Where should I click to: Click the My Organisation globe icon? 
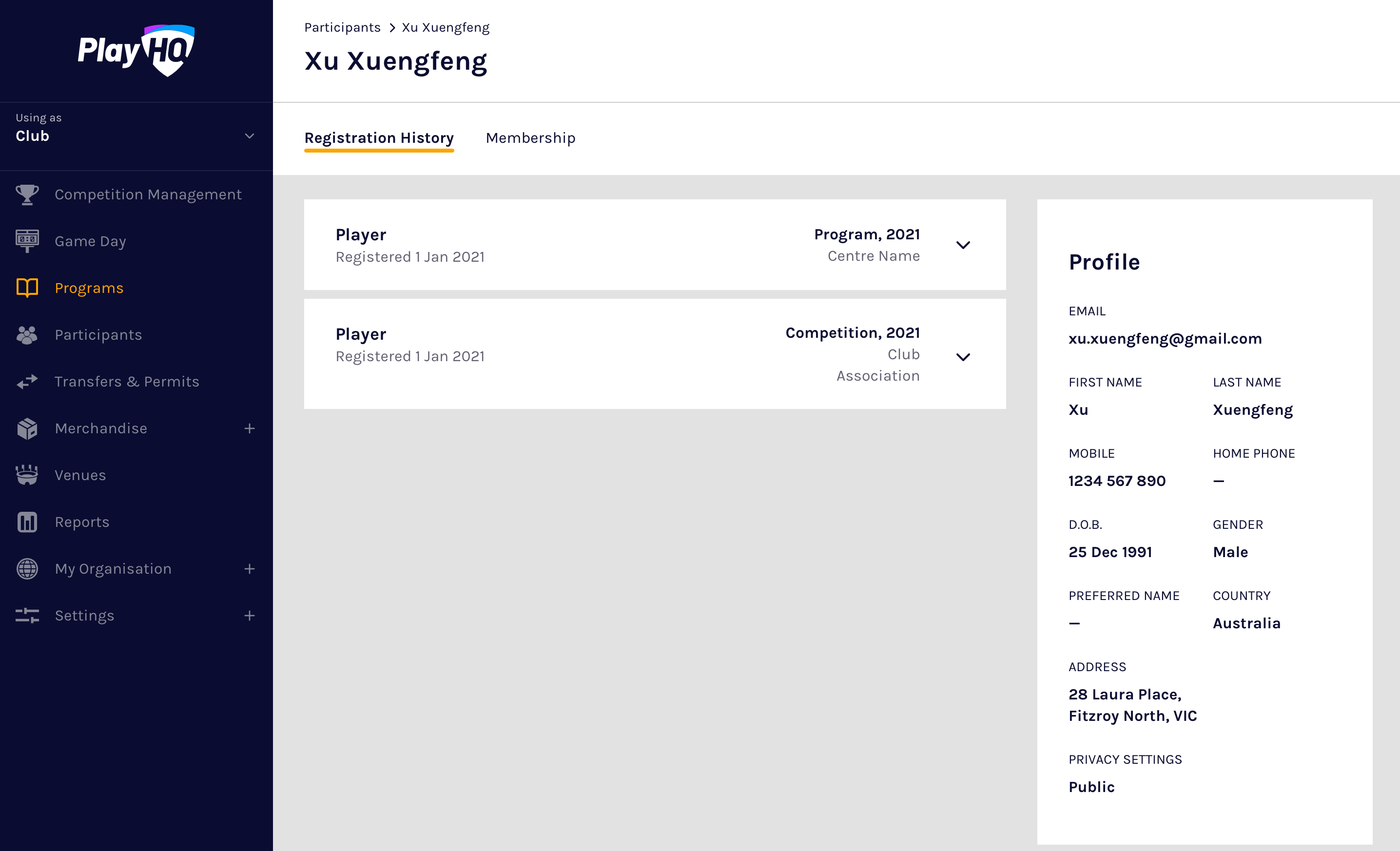coord(27,569)
